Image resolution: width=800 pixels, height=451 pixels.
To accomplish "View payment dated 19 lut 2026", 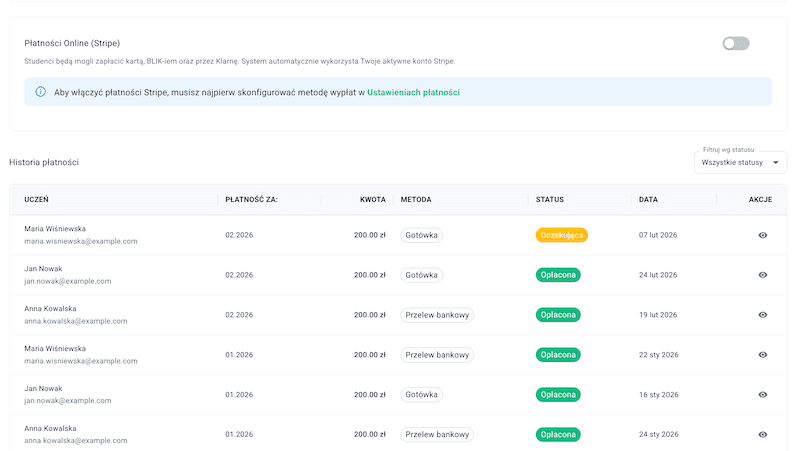I will pyautogui.click(x=762, y=315).
